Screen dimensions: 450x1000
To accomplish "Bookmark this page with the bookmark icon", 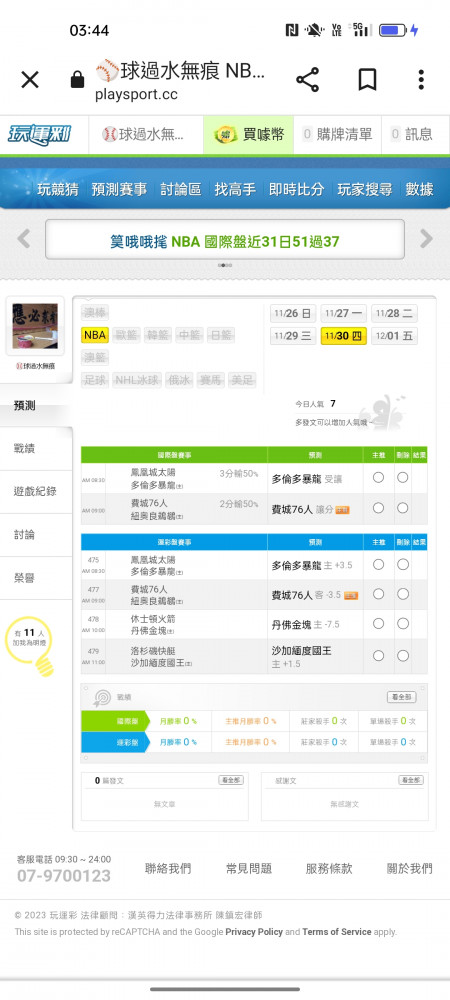I will [367, 80].
